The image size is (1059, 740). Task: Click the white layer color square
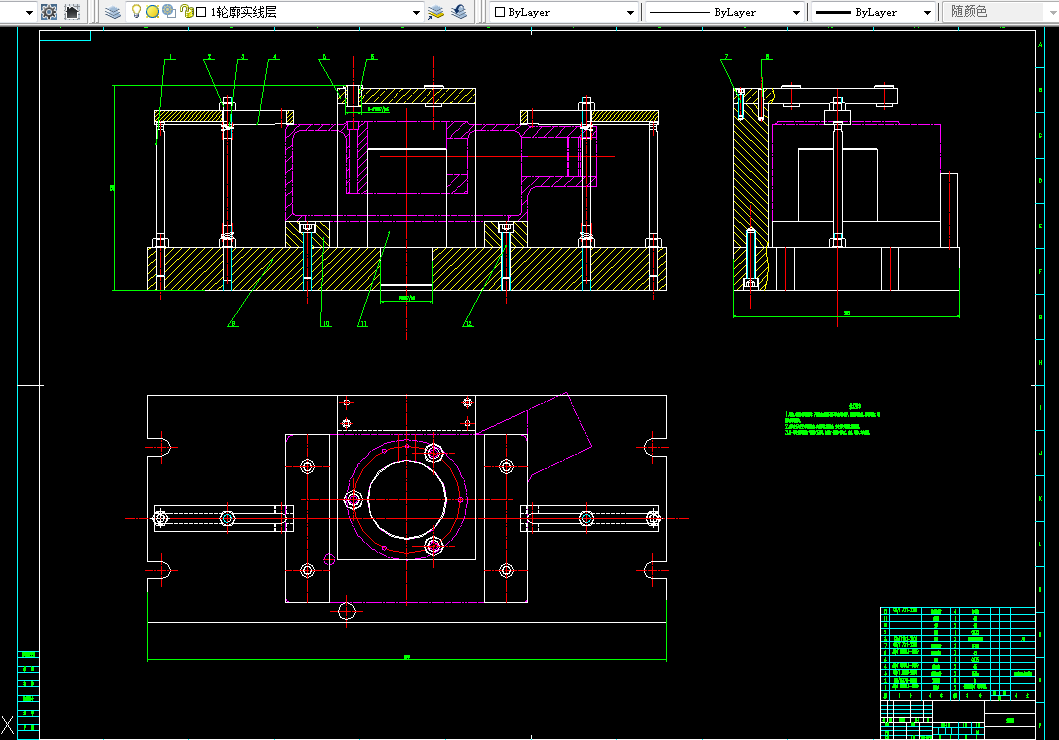(x=201, y=12)
